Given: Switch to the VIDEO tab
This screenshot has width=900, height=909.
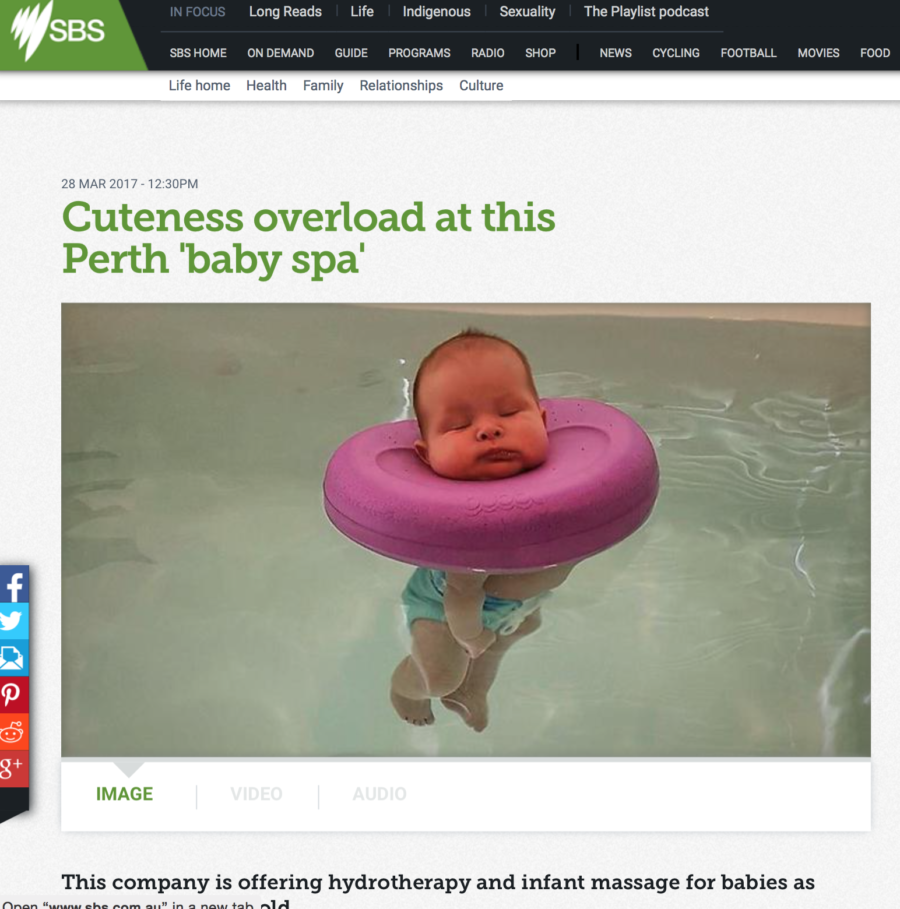Looking at the screenshot, I should [x=256, y=794].
